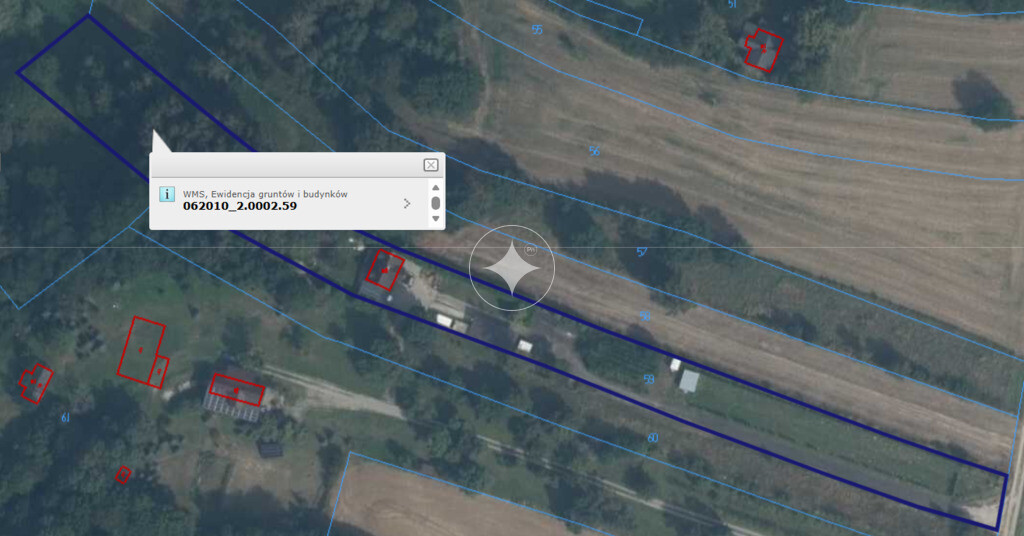Click the popup scrollbar thumb
Screen dimensions: 1024x536
tap(436, 203)
